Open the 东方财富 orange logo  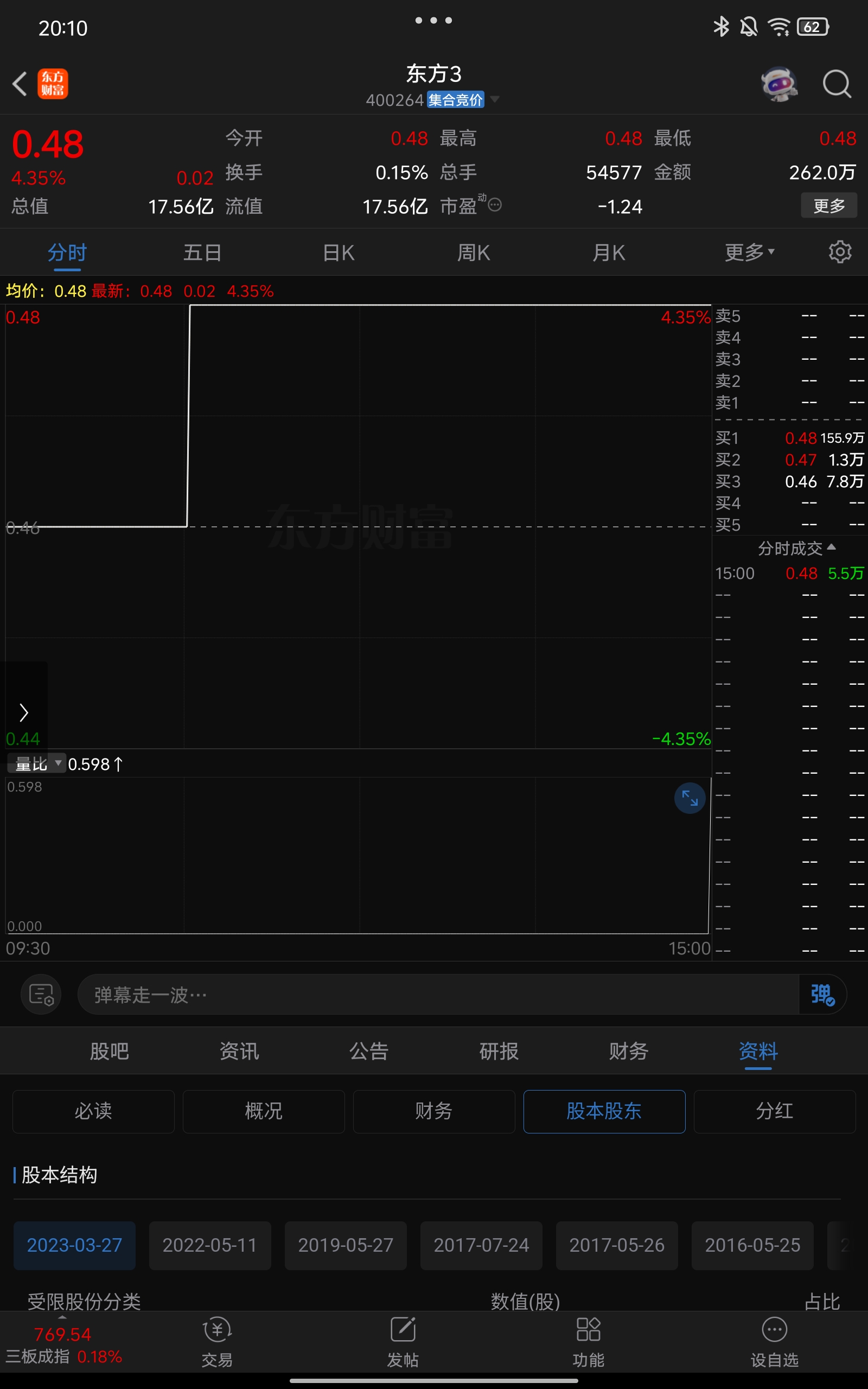tap(53, 84)
